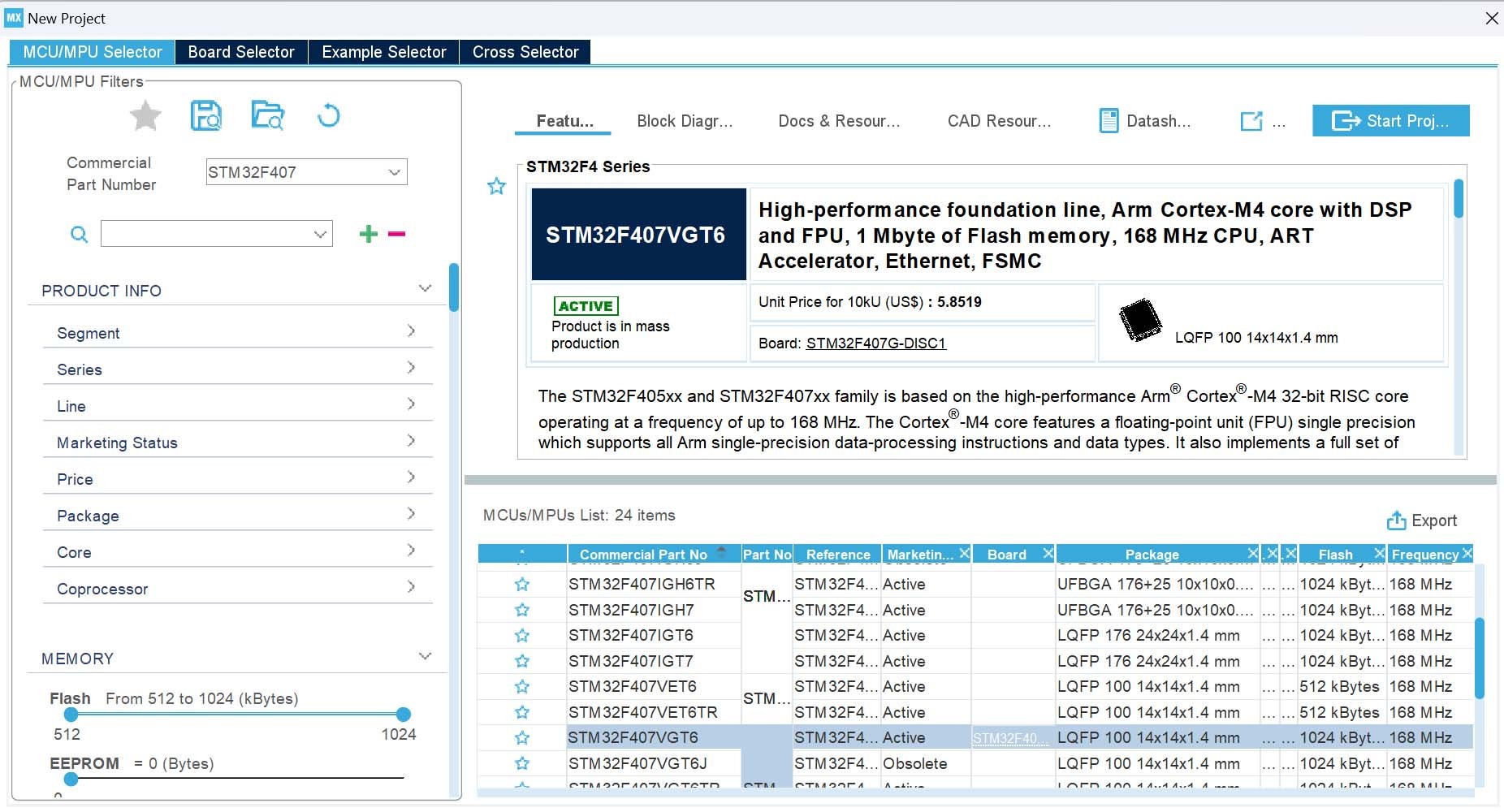Show favorite MCUs with the gray star icon
Screen dimensions: 1504x812
[145, 116]
